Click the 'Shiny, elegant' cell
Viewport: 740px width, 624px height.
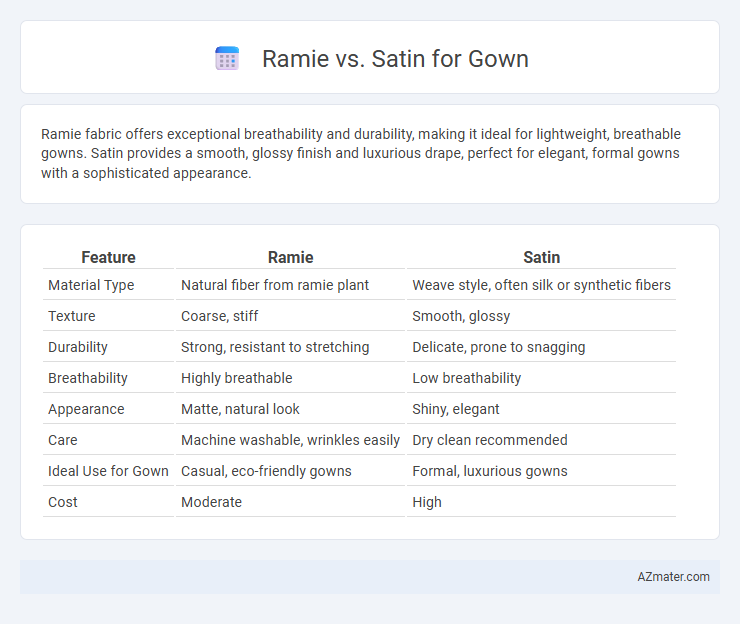click(455, 409)
